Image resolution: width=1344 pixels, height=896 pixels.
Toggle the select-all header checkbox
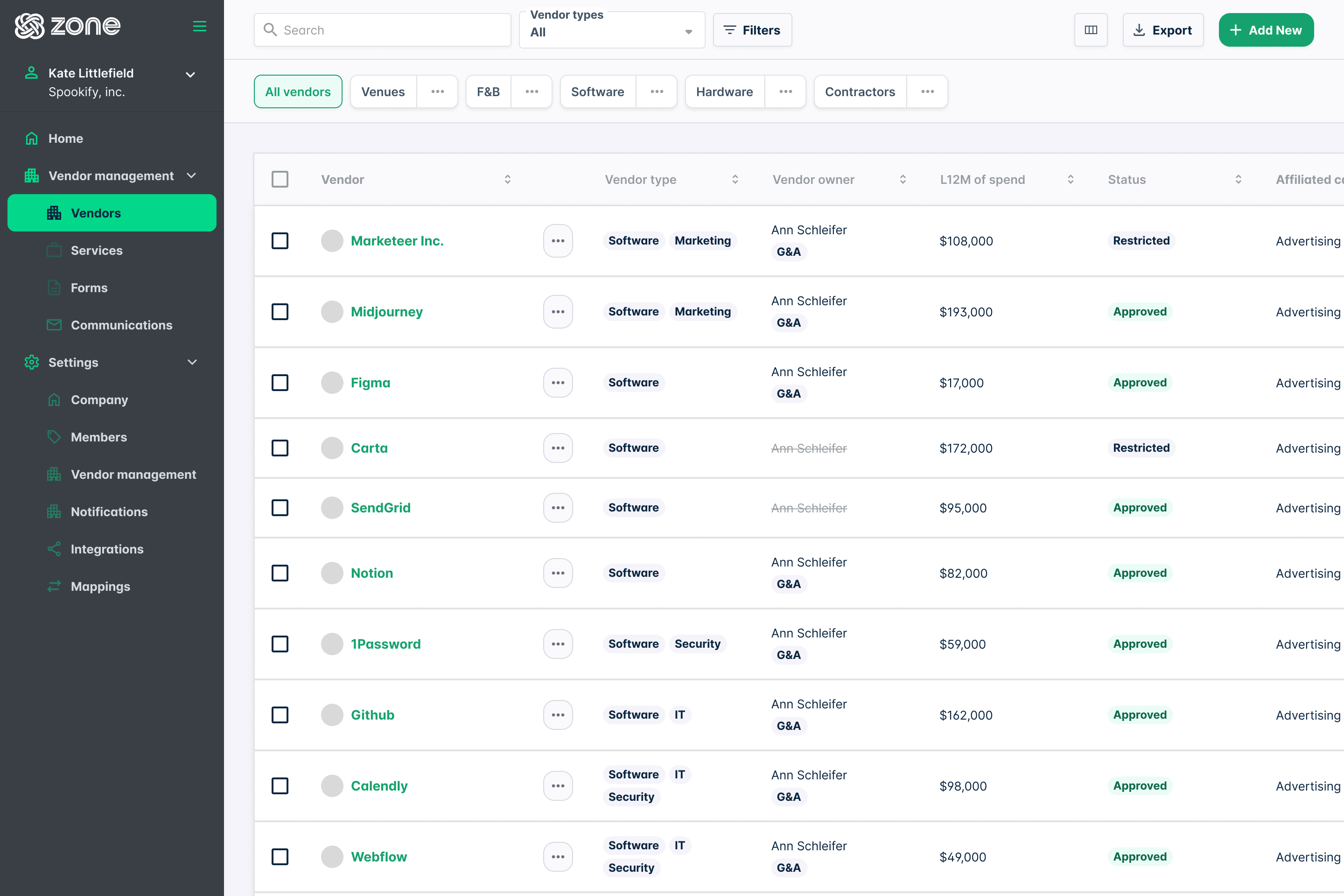click(280, 179)
